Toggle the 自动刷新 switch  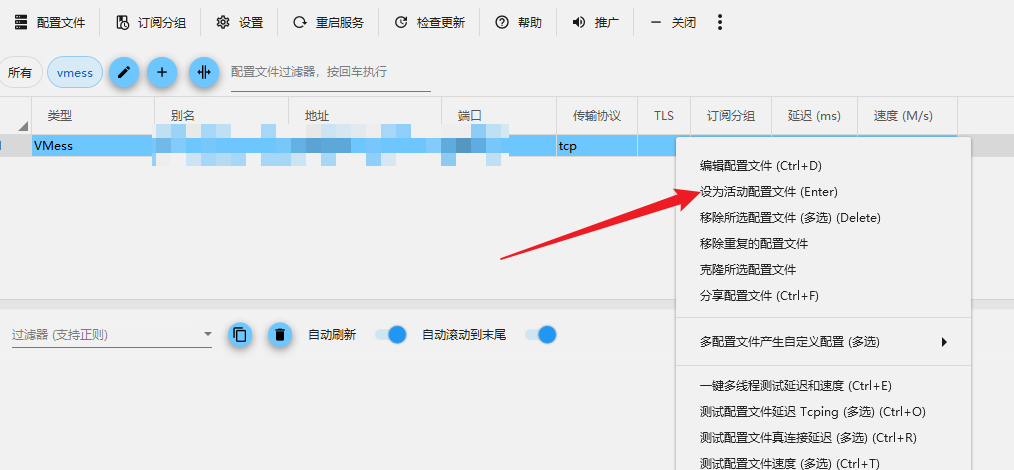391,334
